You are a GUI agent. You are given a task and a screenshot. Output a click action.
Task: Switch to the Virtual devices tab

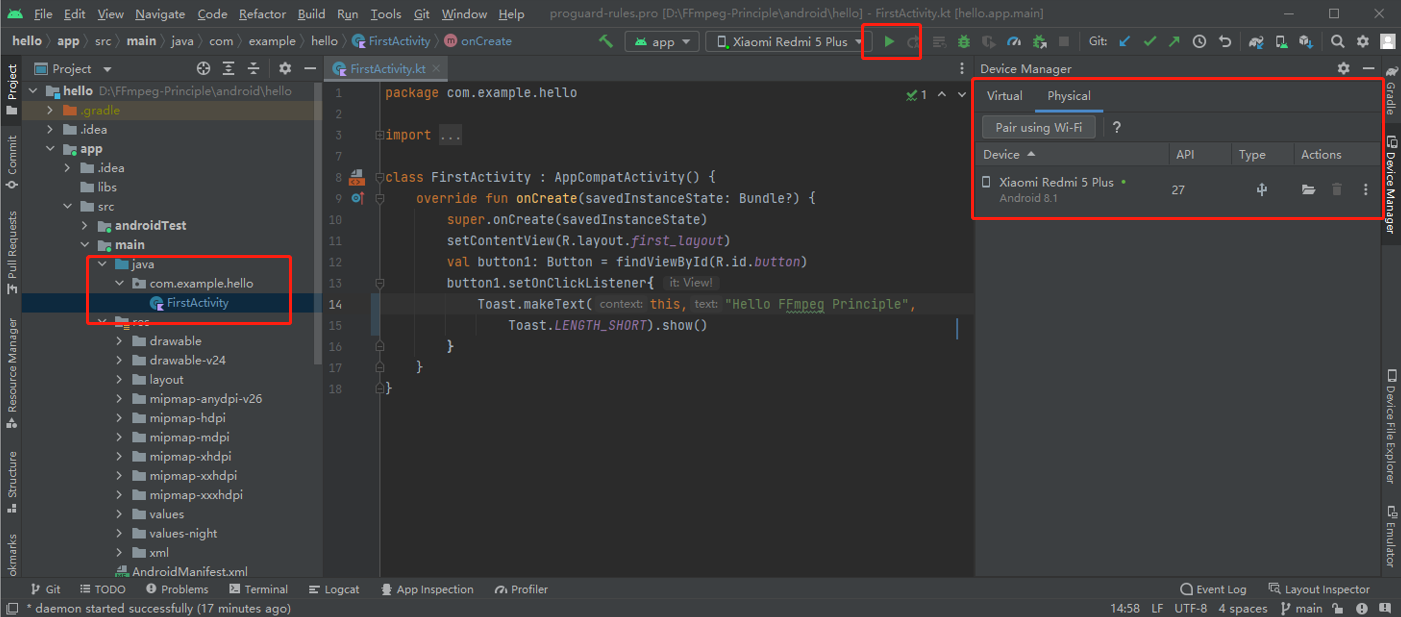point(1004,96)
